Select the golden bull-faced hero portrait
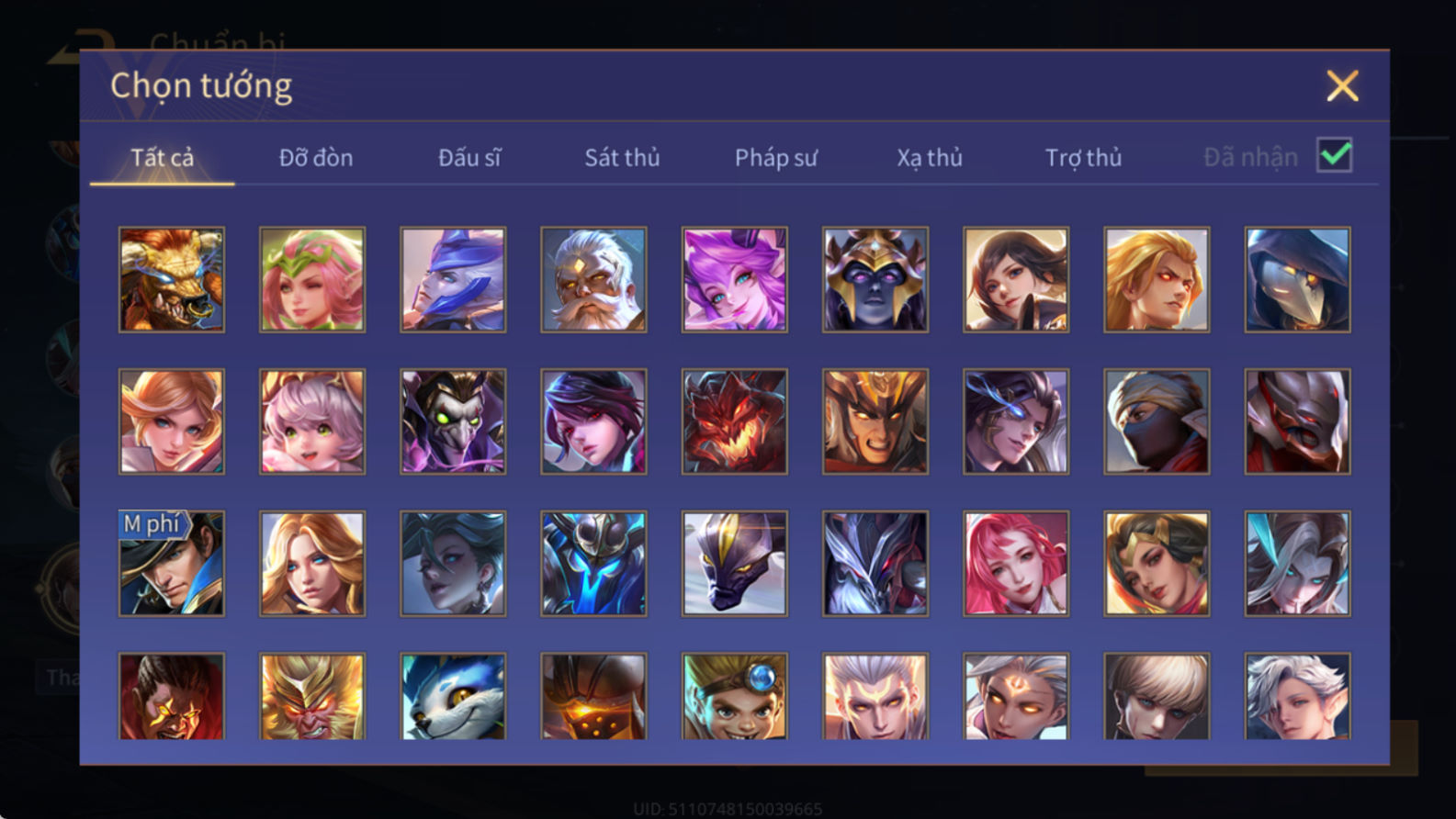The image size is (1456, 819). click(172, 279)
